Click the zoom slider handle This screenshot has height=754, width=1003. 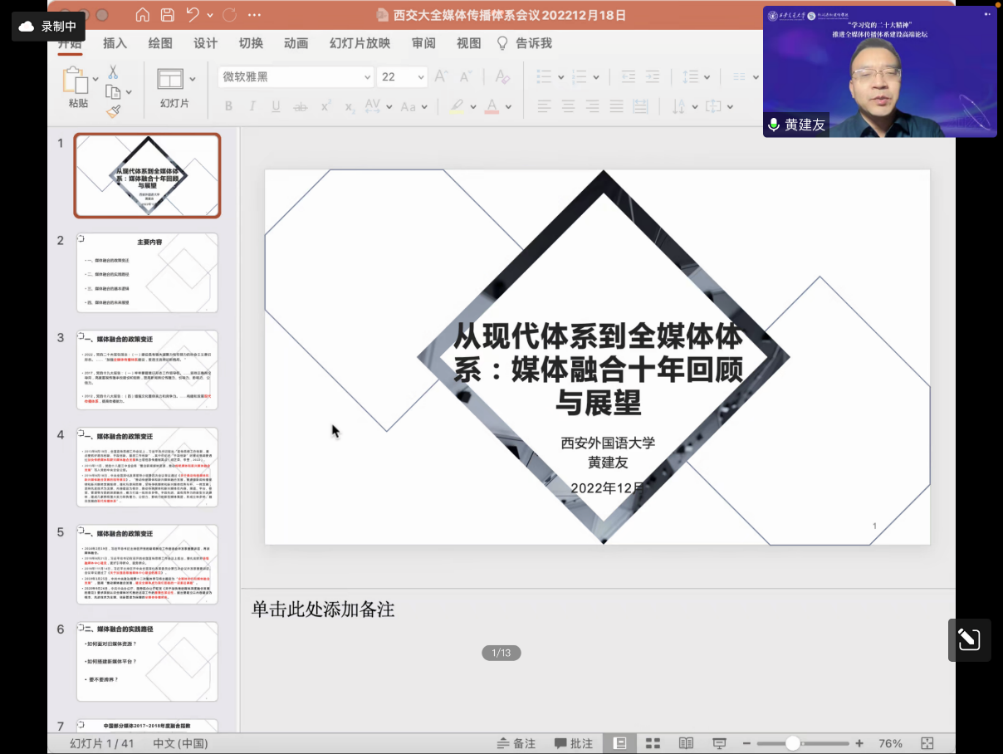coord(793,743)
